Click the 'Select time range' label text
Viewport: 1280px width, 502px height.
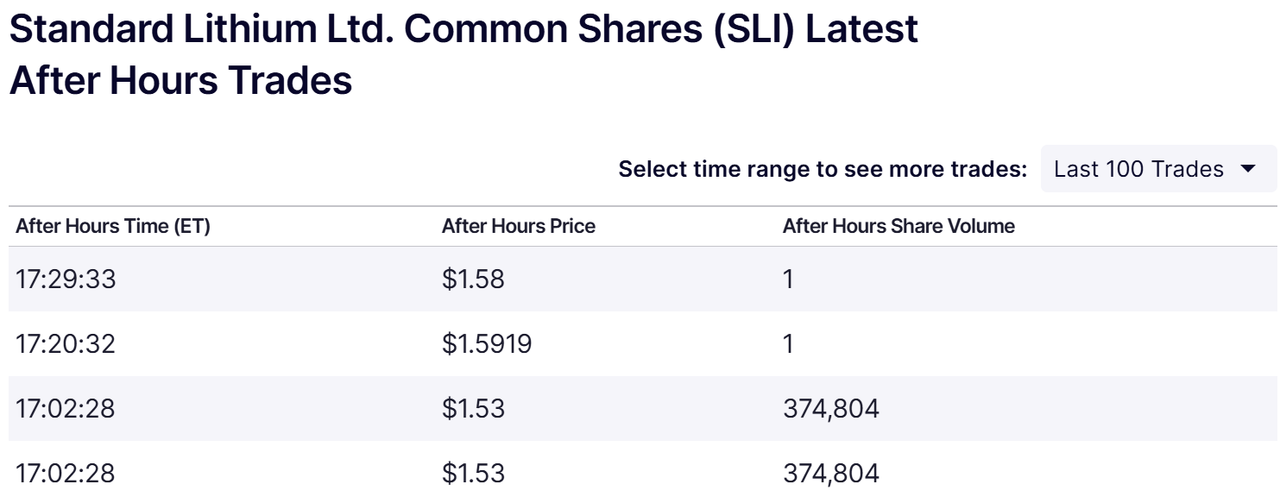pyautogui.click(x=822, y=169)
